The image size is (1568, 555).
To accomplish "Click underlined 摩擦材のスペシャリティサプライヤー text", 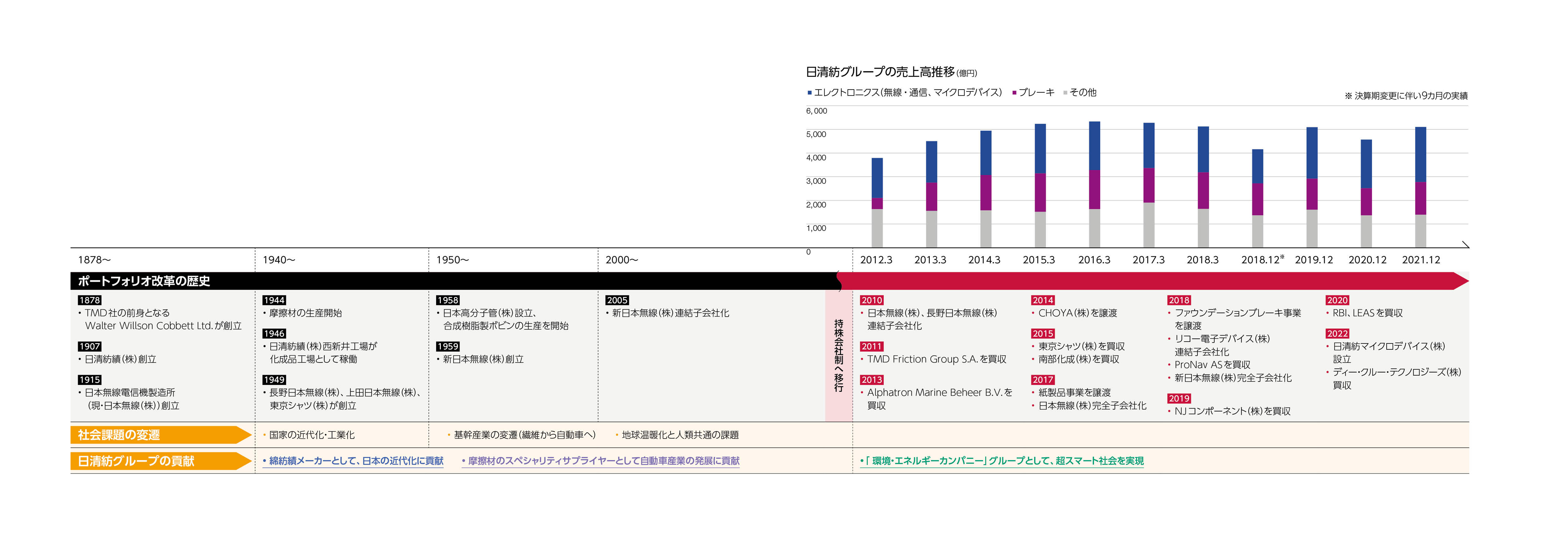I will 601,461.
